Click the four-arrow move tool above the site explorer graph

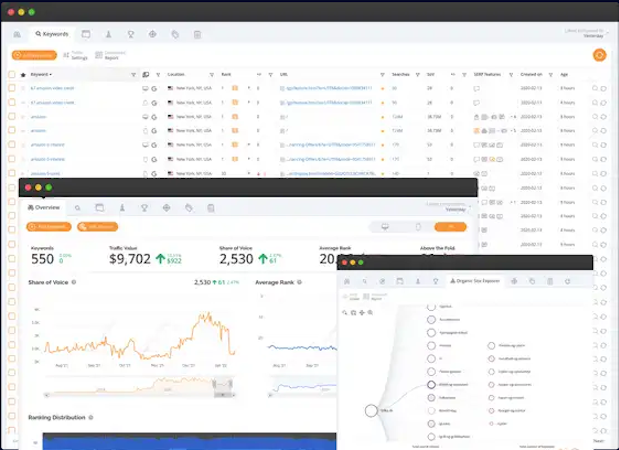click(x=362, y=313)
